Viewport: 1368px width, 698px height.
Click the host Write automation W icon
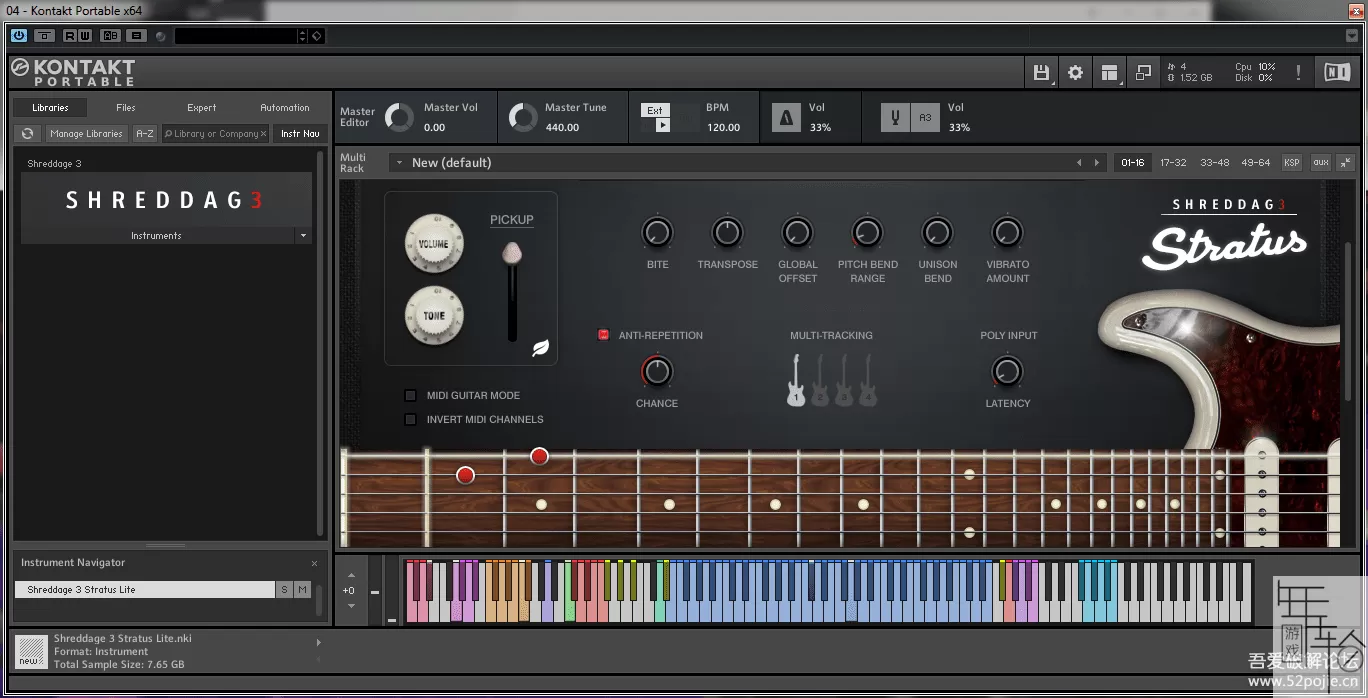point(85,36)
